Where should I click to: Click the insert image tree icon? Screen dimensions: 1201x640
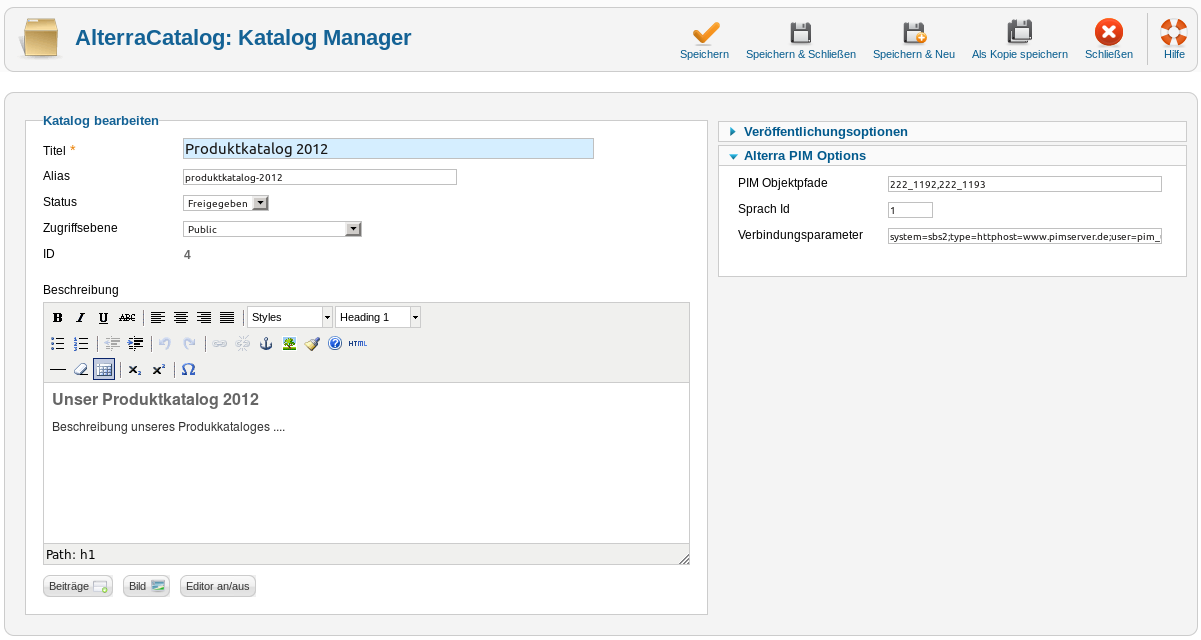point(289,343)
